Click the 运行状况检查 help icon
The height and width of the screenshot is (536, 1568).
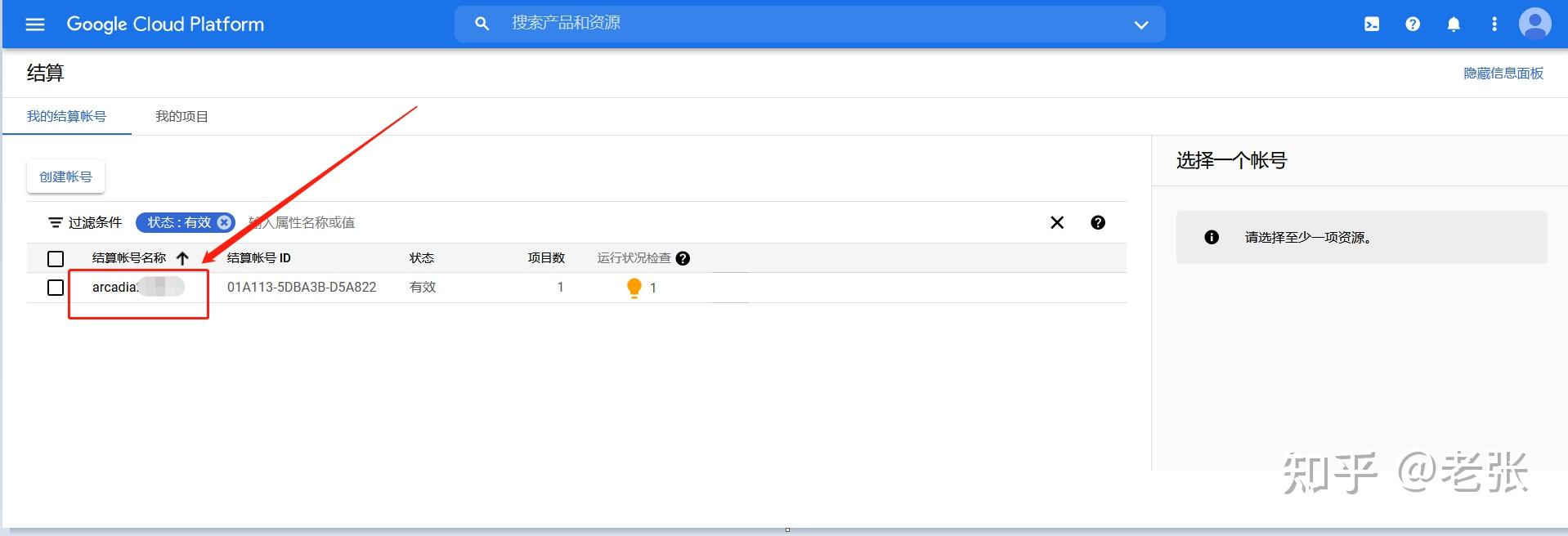pyautogui.click(x=683, y=258)
